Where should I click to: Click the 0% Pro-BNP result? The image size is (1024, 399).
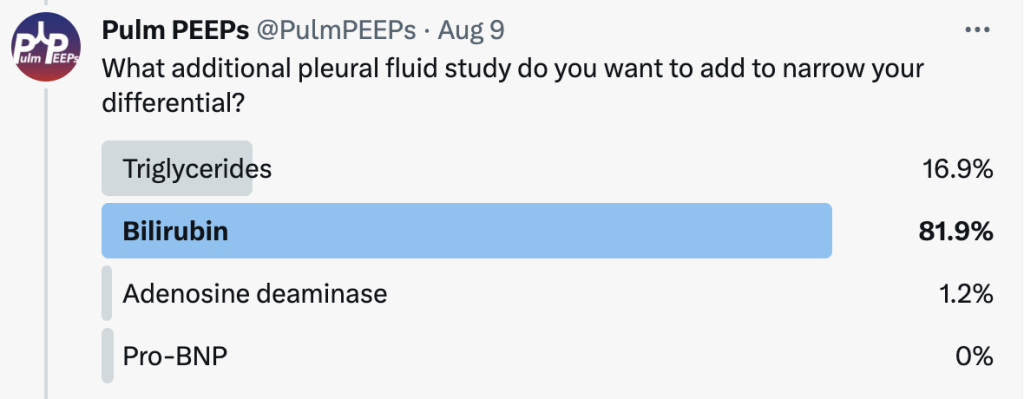(974, 357)
